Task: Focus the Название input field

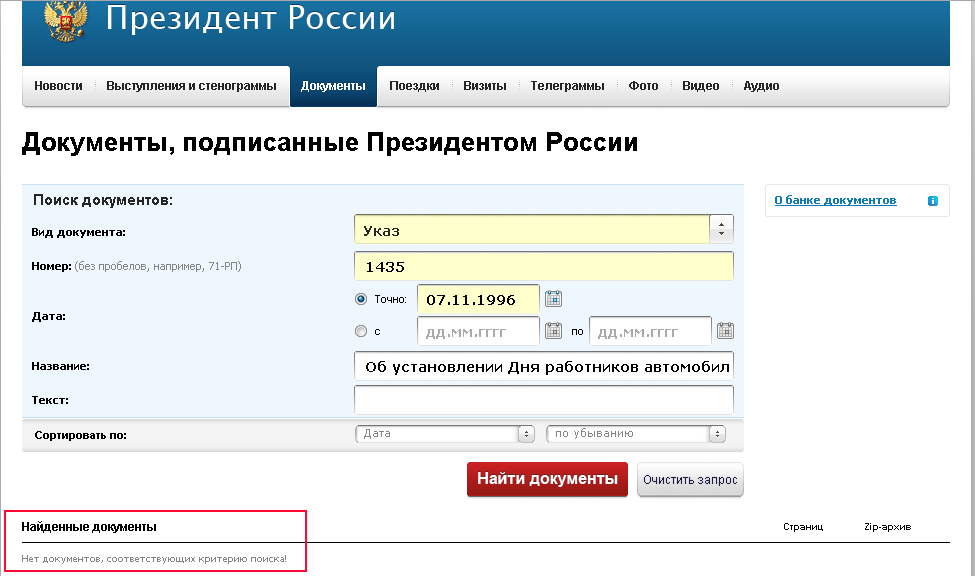Action: click(x=544, y=366)
